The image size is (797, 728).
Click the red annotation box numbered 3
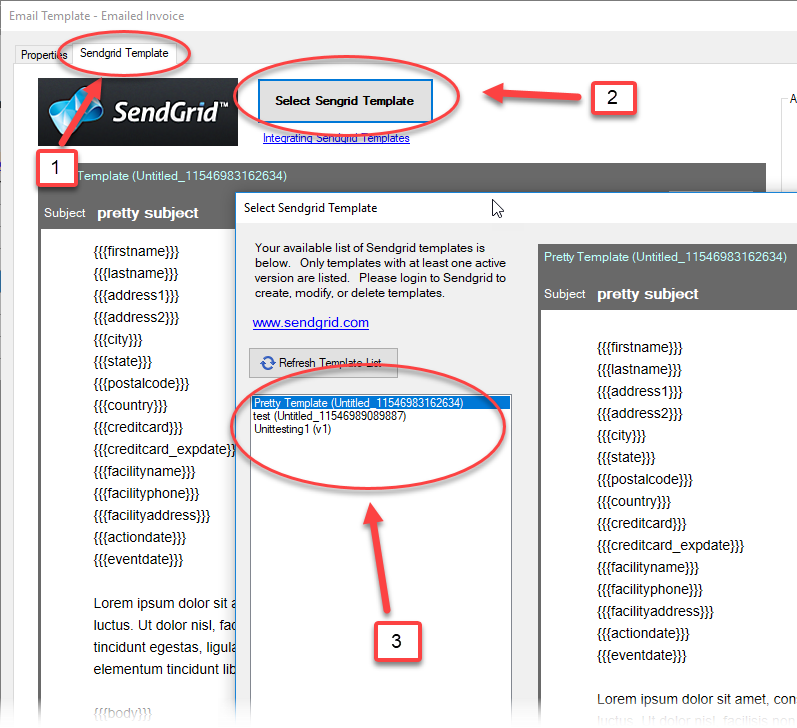tap(397, 641)
